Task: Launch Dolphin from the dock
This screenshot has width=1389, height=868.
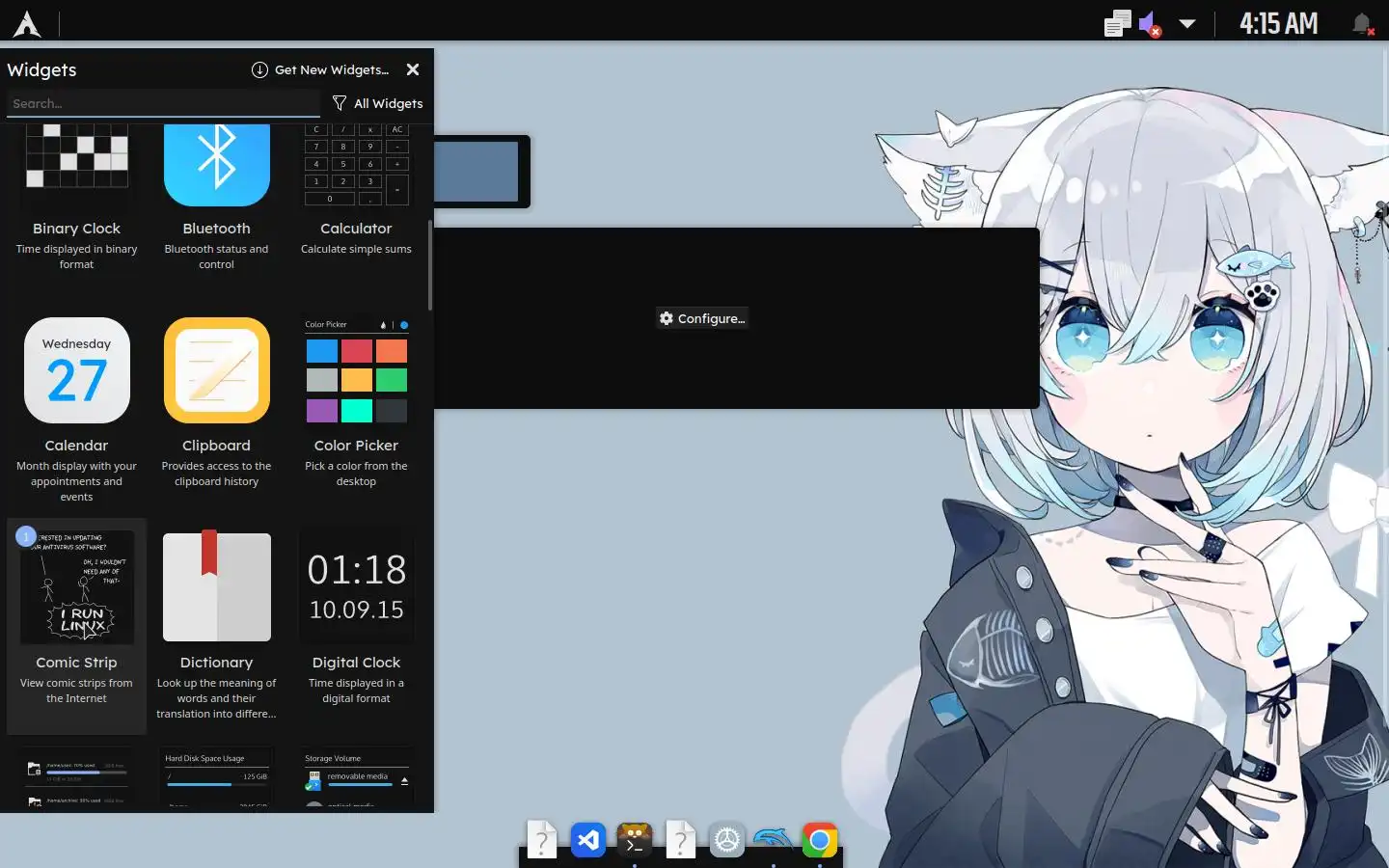Action: 773,840
